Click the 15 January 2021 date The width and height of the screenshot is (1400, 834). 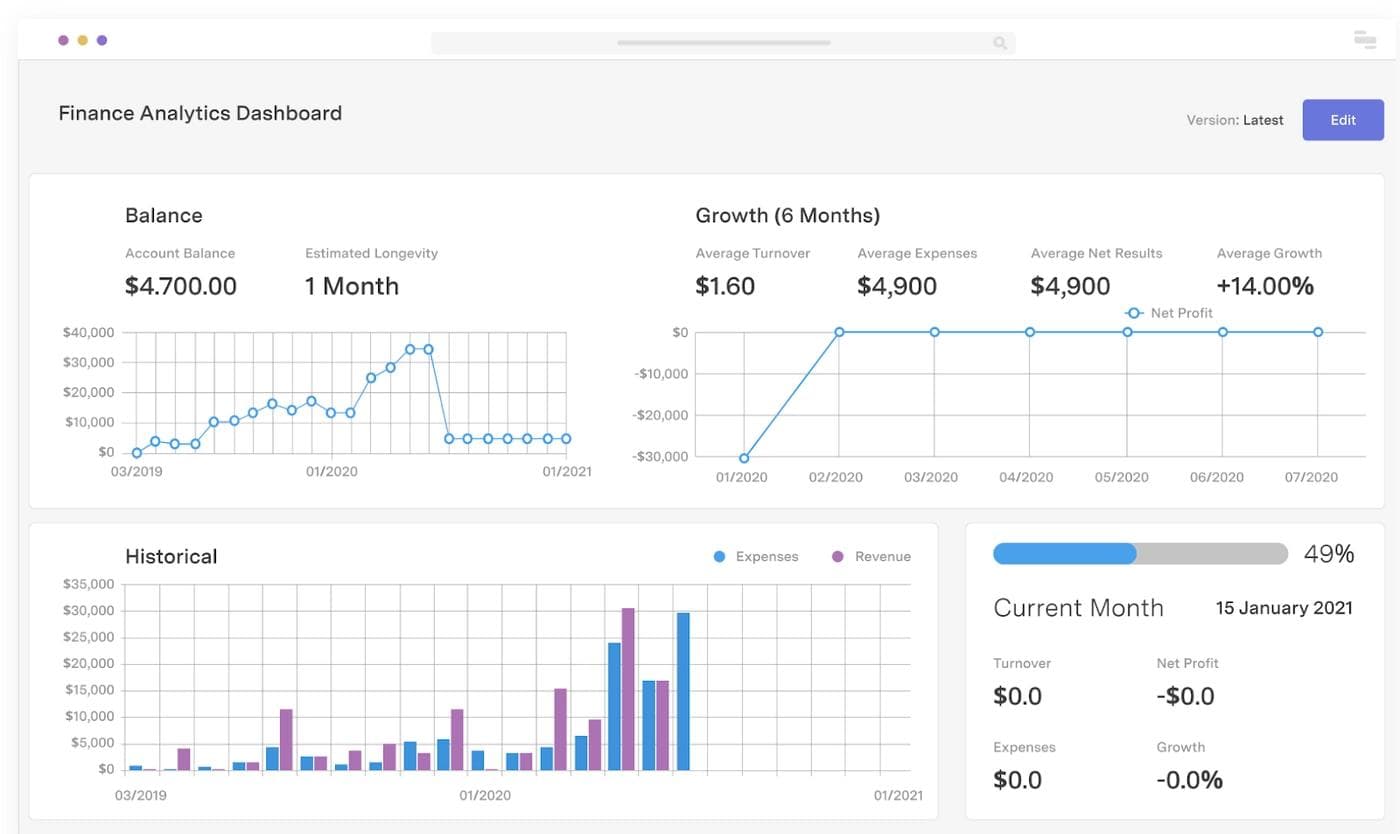pos(1283,608)
